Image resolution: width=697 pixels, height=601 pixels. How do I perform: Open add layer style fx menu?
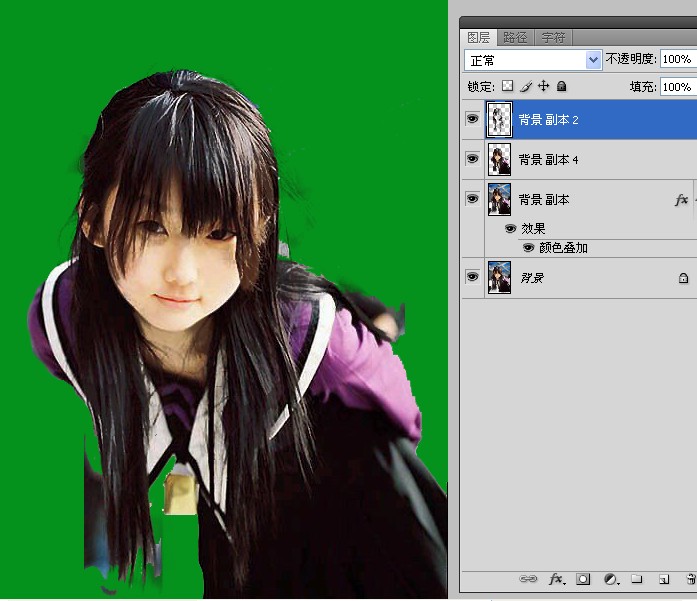(x=556, y=579)
